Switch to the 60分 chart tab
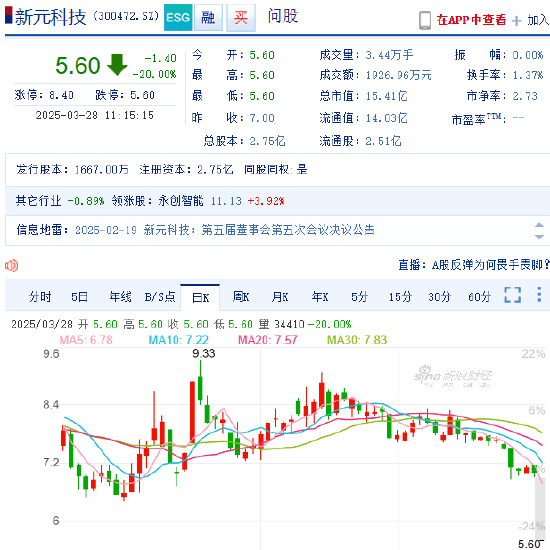The width and height of the screenshot is (550, 550). pos(479,297)
